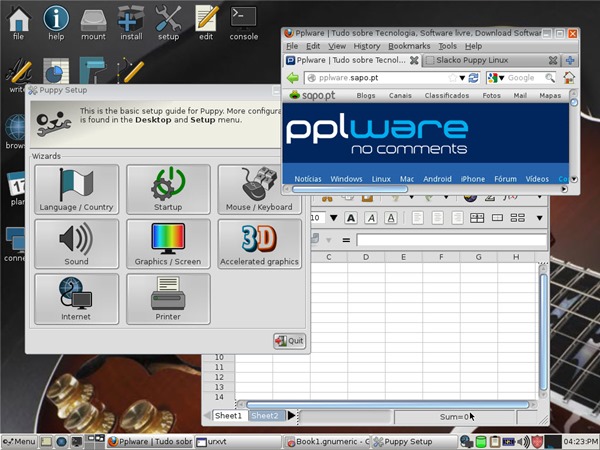Viewport: 600px width, 450px height.
Task: Toggle italic in Gnumeric toolbar
Action: click(x=371, y=218)
